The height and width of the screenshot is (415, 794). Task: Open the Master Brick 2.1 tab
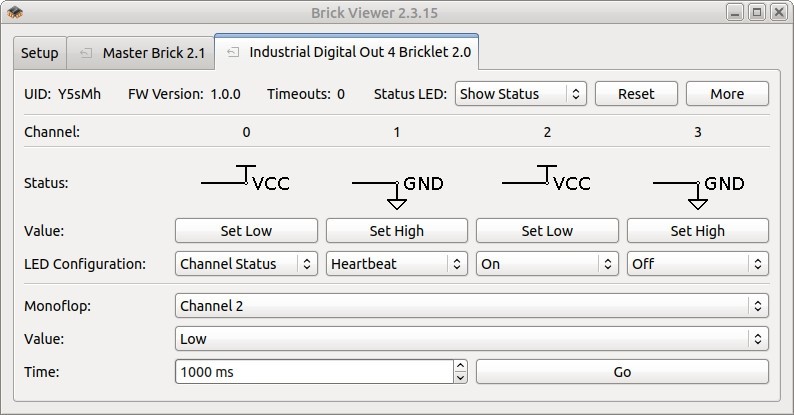(x=141, y=53)
